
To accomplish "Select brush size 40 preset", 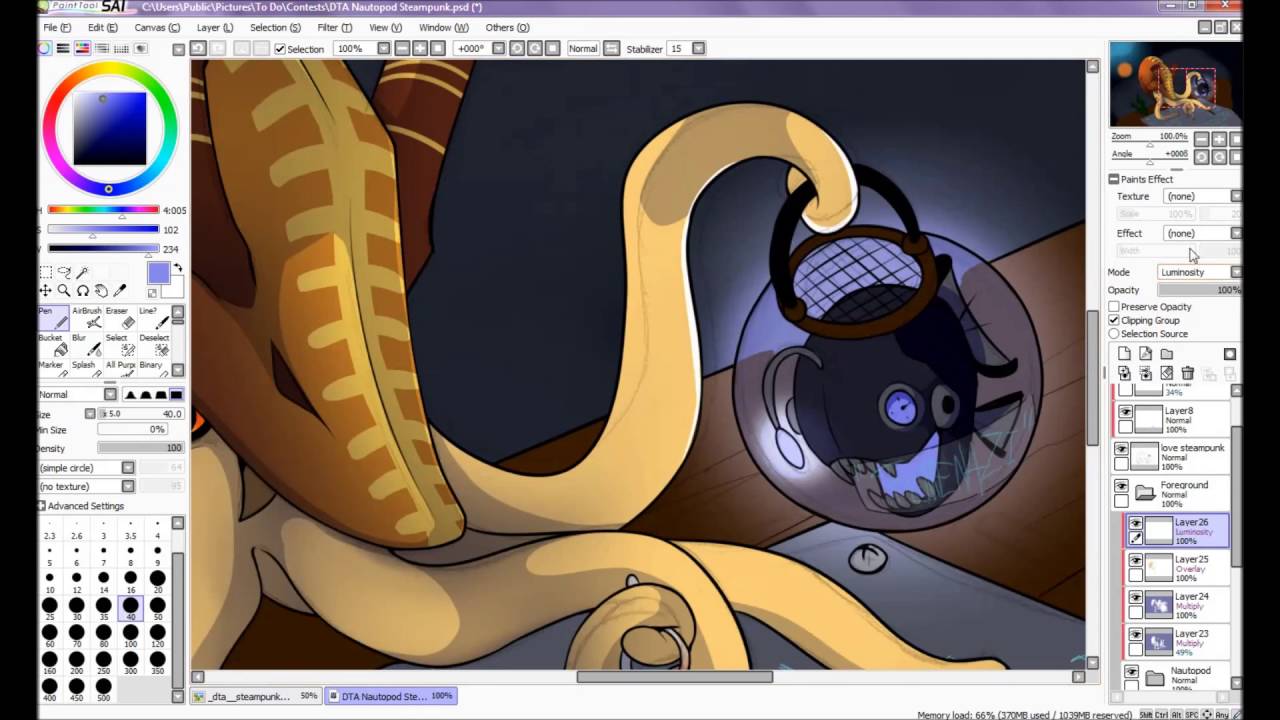I will coord(130,608).
